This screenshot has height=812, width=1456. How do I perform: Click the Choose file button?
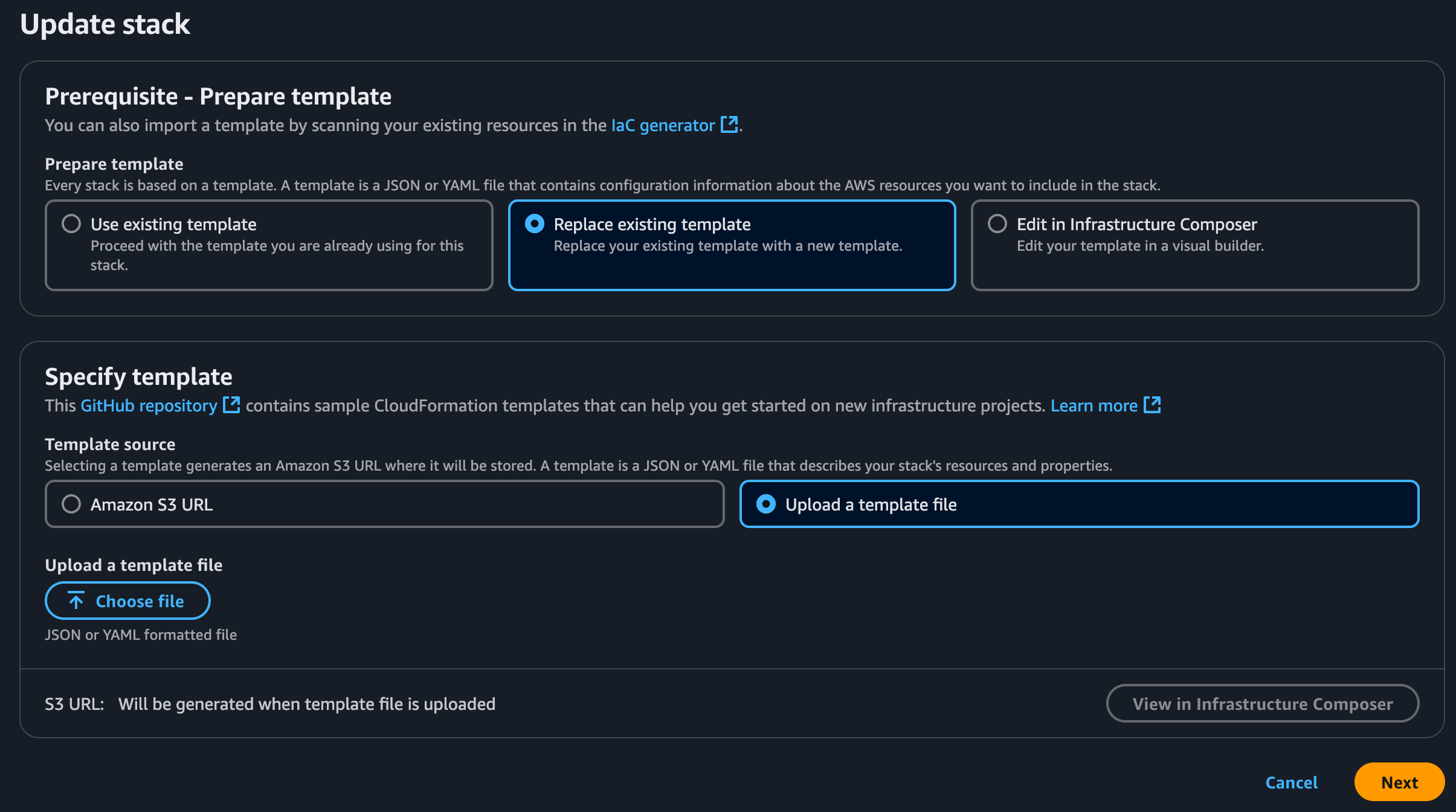(127, 600)
